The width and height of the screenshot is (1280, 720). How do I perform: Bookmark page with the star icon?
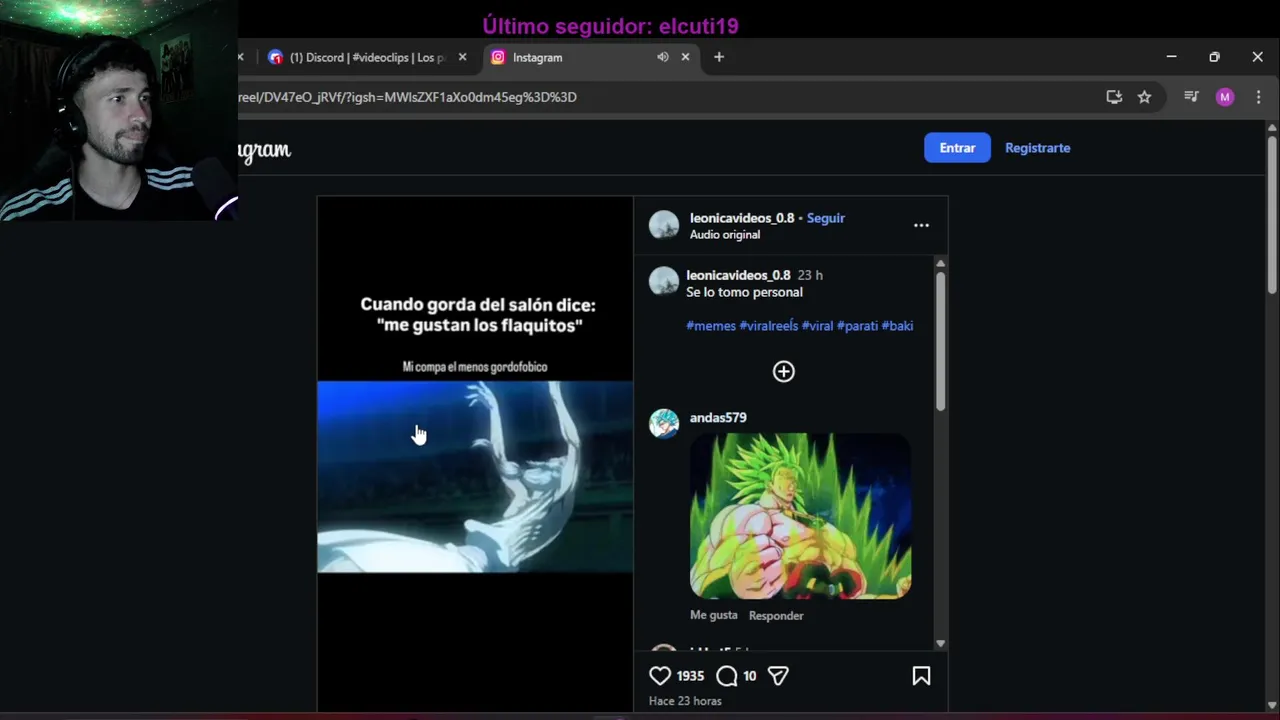(1144, 97)
